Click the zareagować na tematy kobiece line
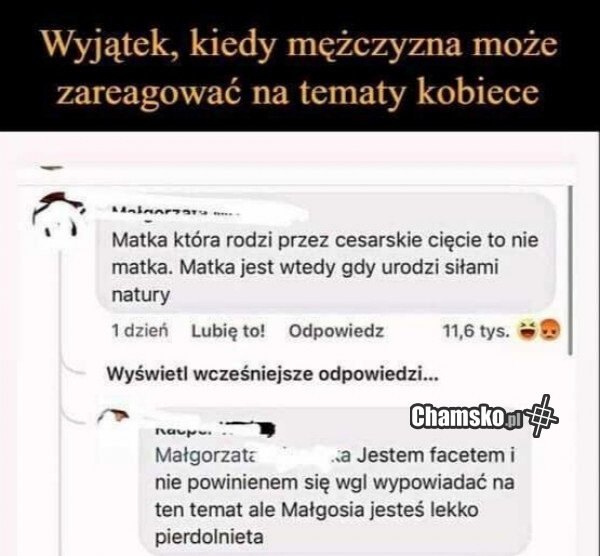The height and width of the screenshot is (556, 600). (297, 93)
